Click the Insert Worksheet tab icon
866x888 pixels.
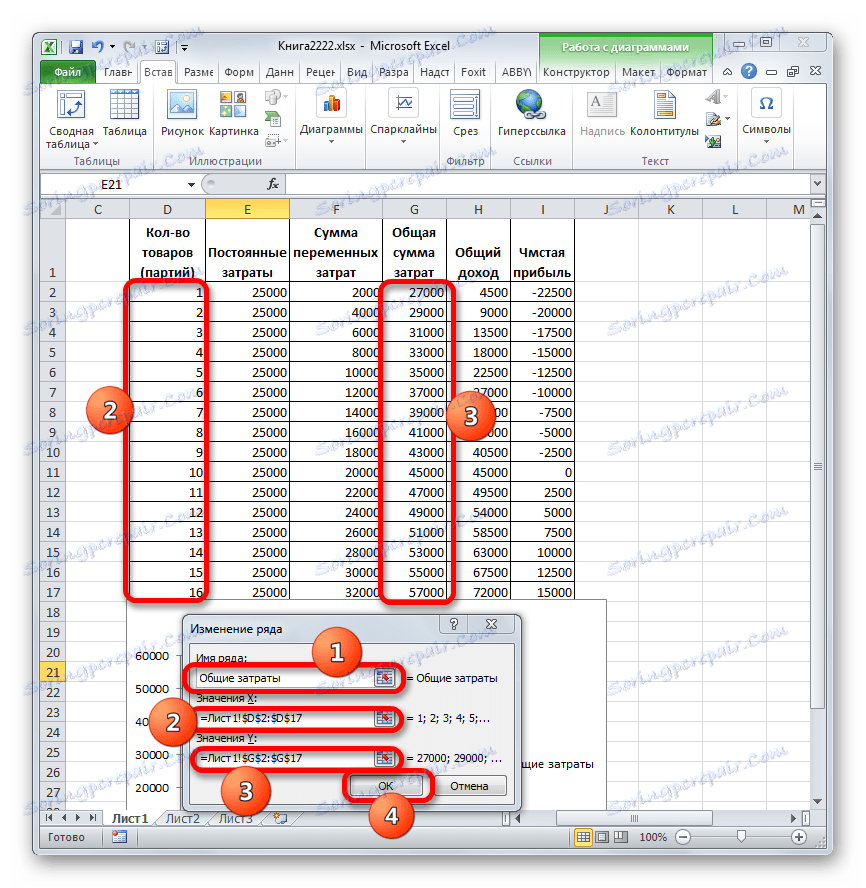pyautogui.click(x=280, y=818)
